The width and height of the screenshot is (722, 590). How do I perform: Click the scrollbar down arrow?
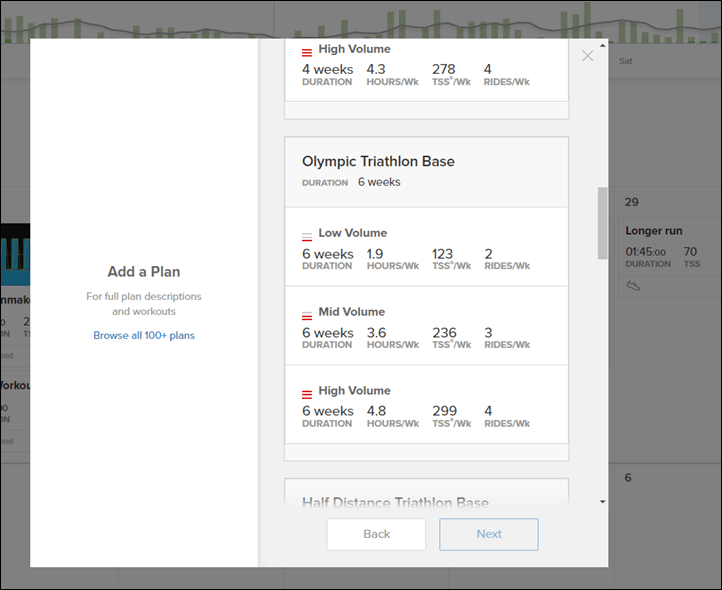[602, 502]
